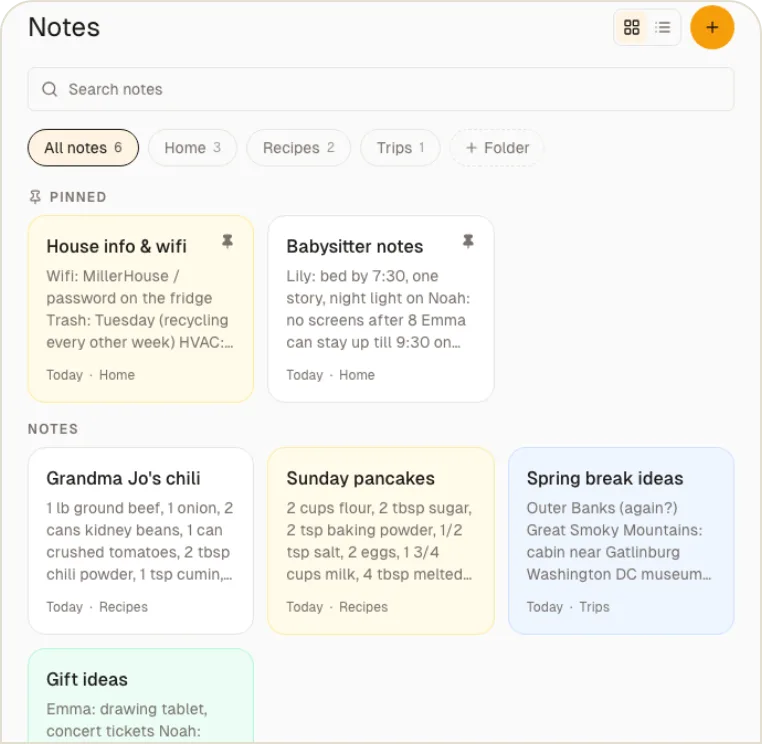Image resolution: width=762 pixels, height=744 pixels.
Task: Filter by the Recipes folder
Action: click(298, 148)
